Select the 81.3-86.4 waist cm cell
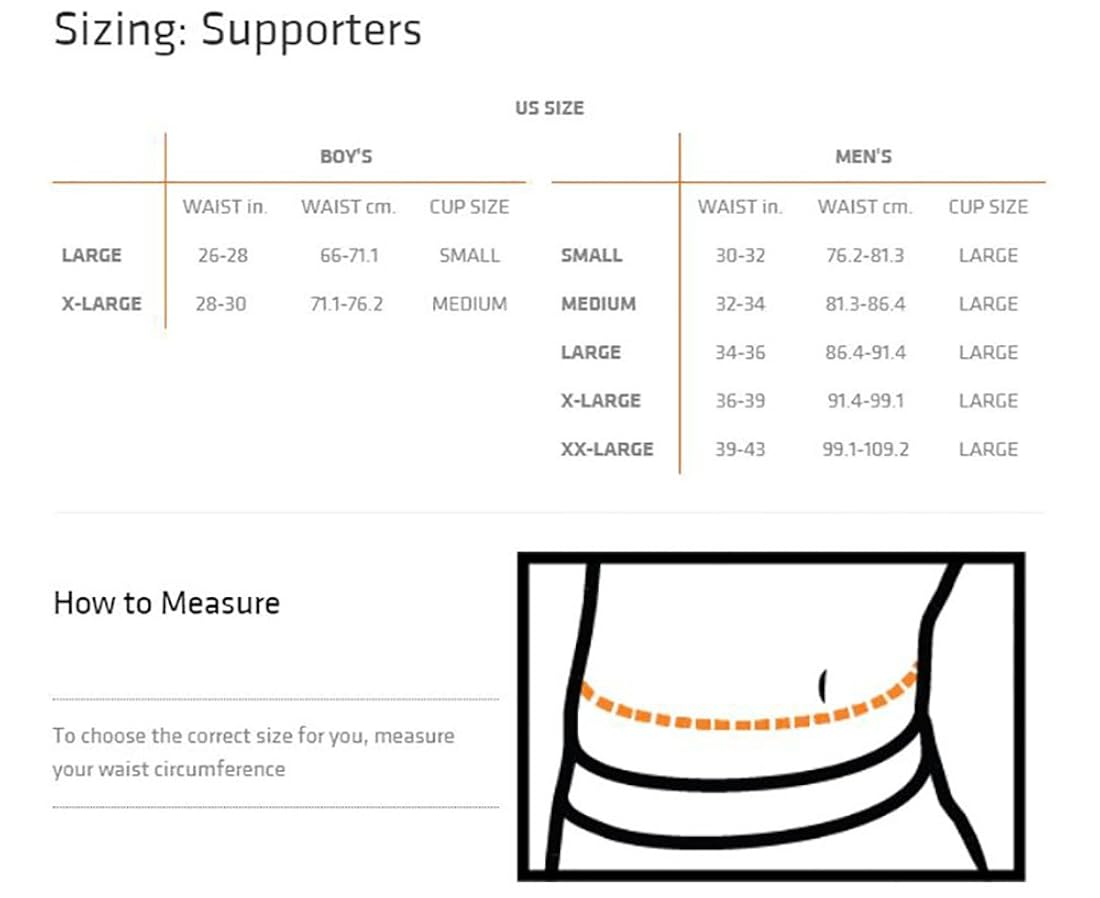 865,304
